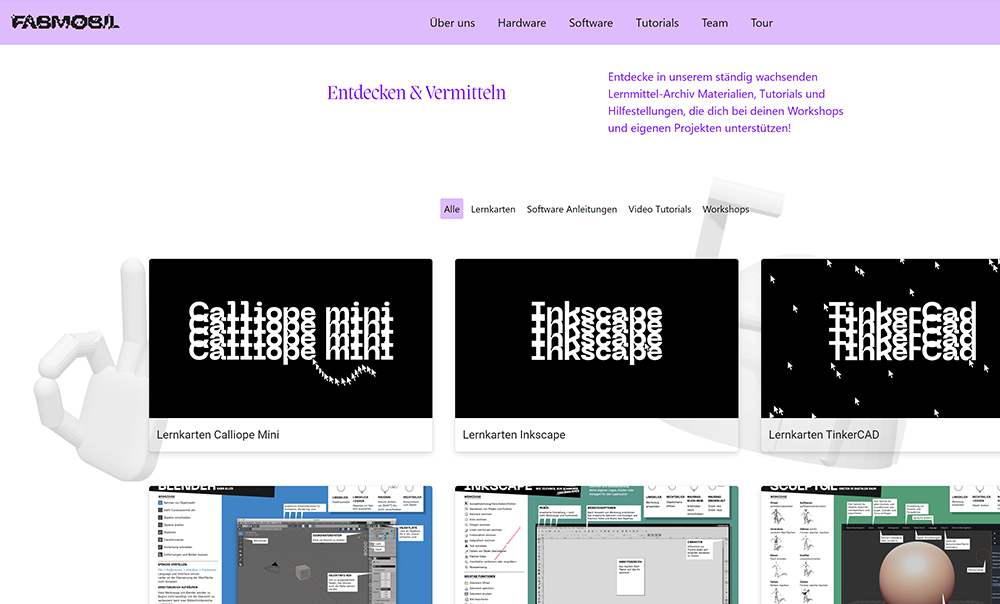Click the Entdecken & Vermitteln heading
1000x604 pixels.
[416, 92]
